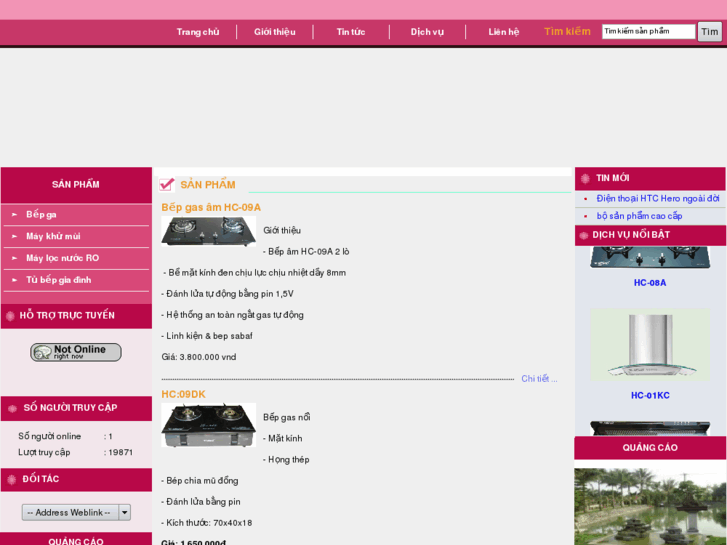This screenshot has width=727, height=545.
Task: Focus the Tìm kiếm sản phẩm search field
Action: [x=649, y=32]
